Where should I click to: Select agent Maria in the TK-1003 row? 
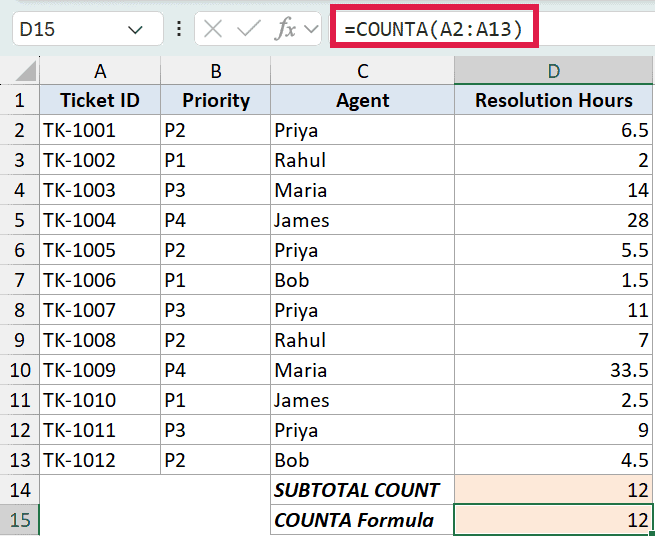click(x=363, y=190)
